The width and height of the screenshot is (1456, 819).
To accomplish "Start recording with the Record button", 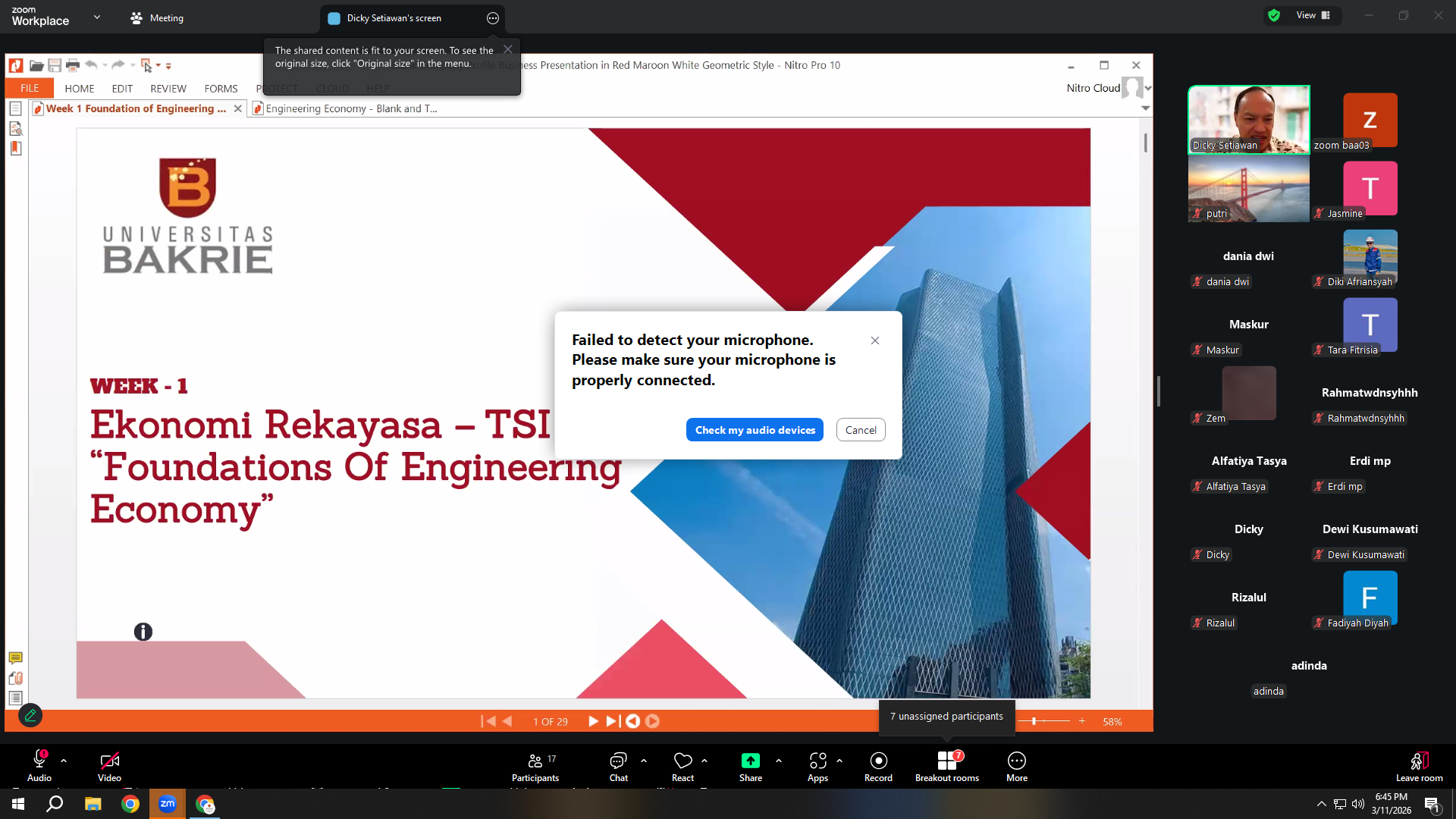I will (878, 766).
